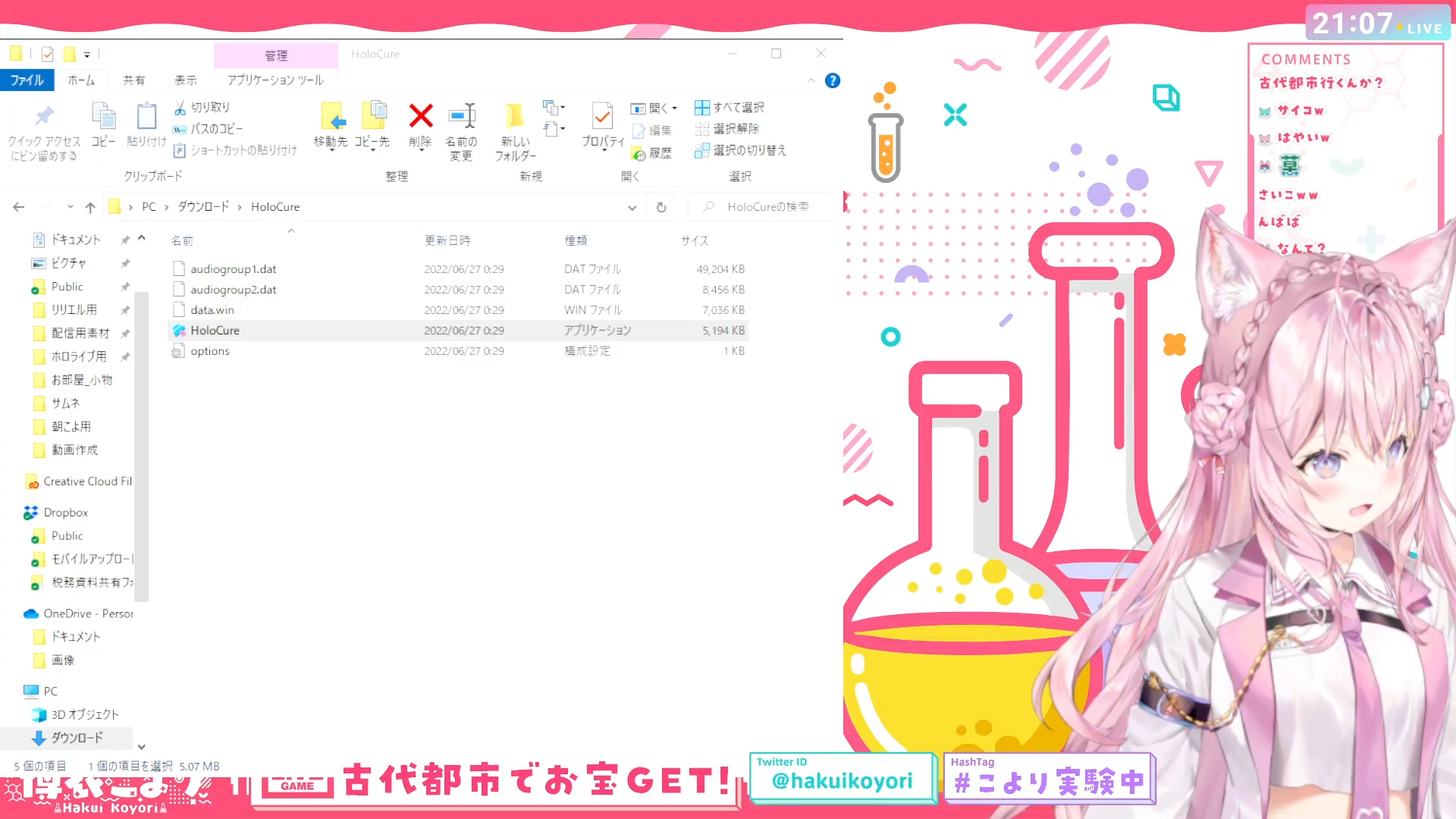The height and width of the screenshot is (819, 1456).
Task: Click the 管理 contextual tab
Action: tap(276, 55)
